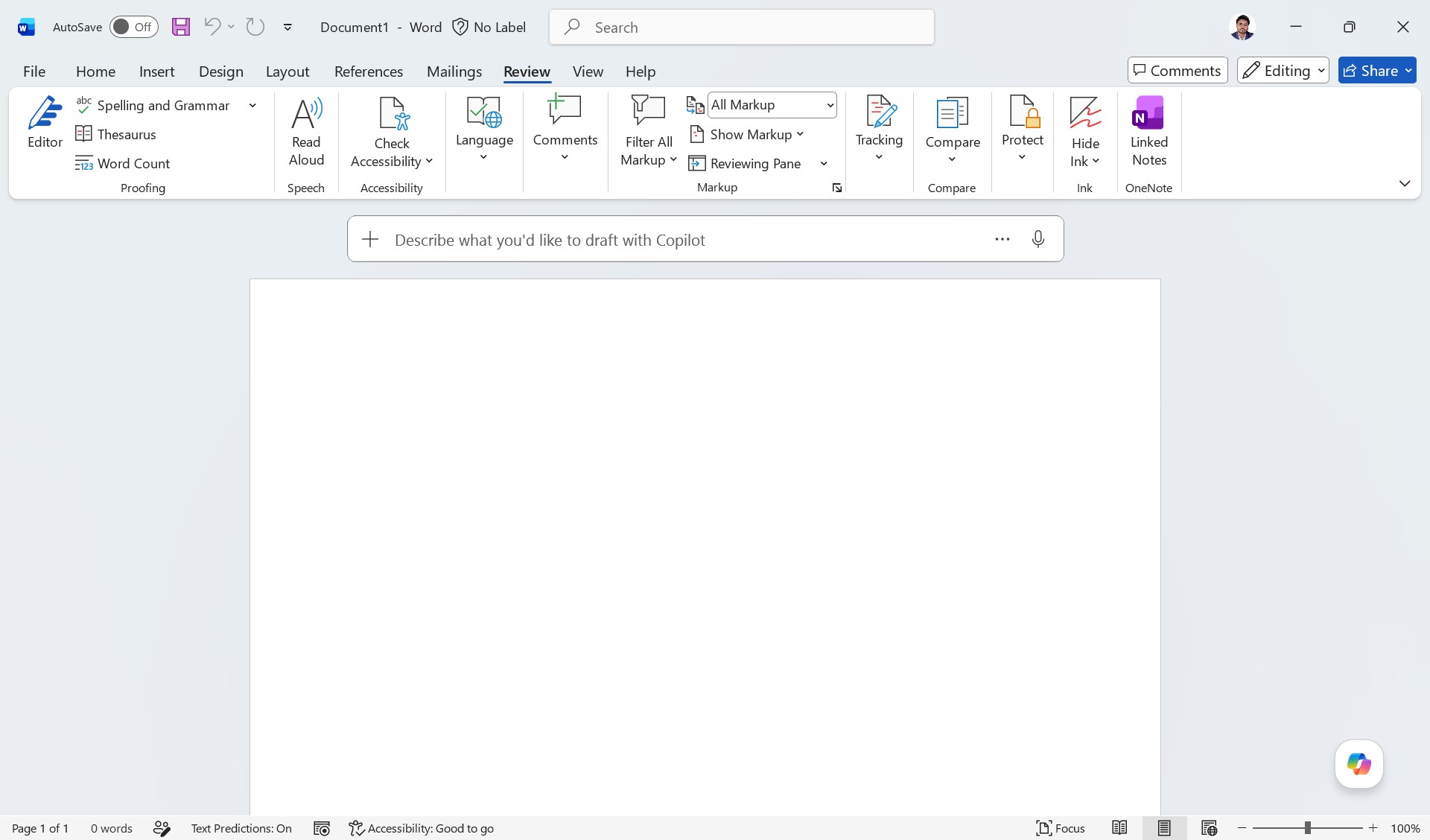
Task: Open the Protect document icon
Action: [1023, 112]
